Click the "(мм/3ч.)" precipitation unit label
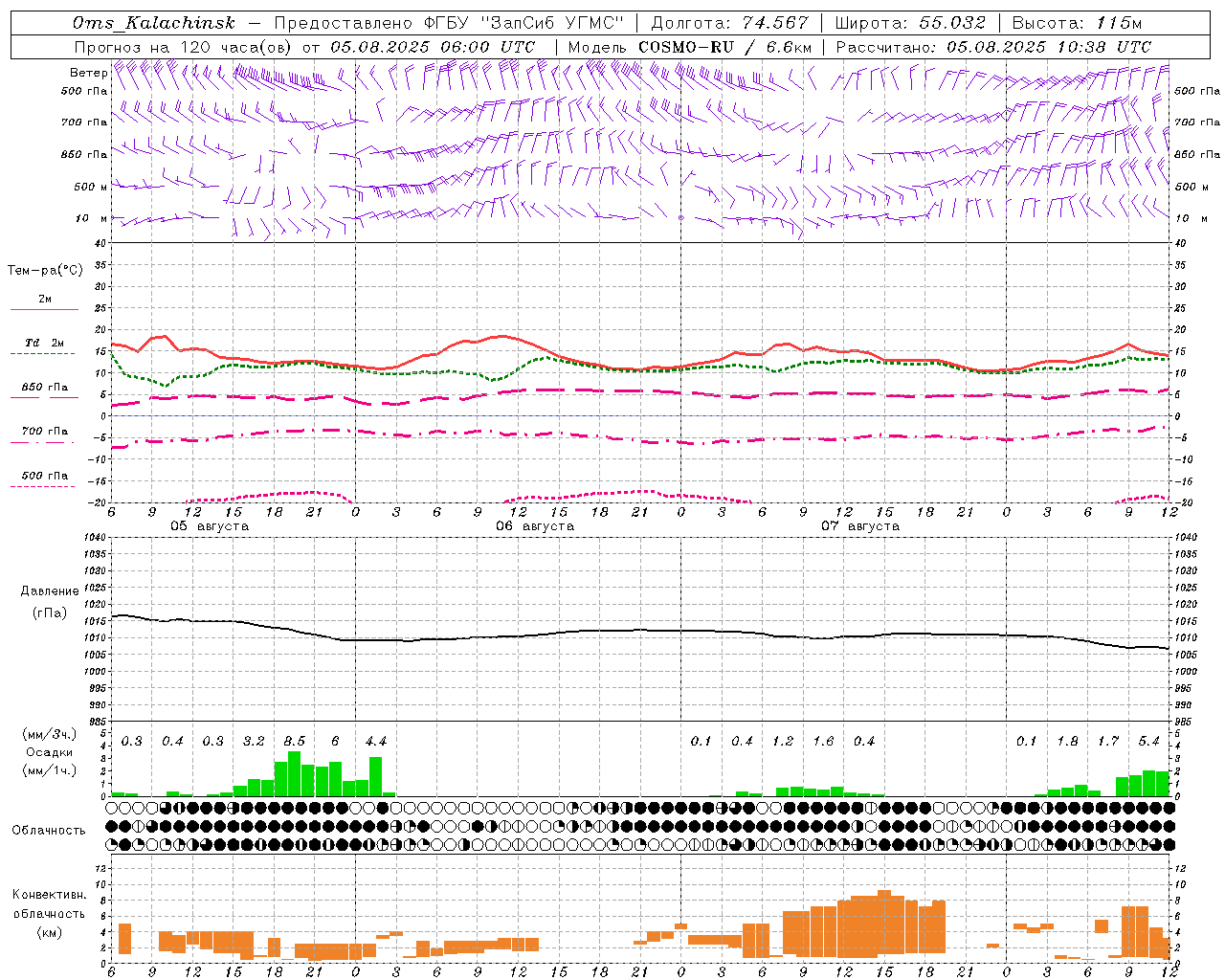 (50, 734)
